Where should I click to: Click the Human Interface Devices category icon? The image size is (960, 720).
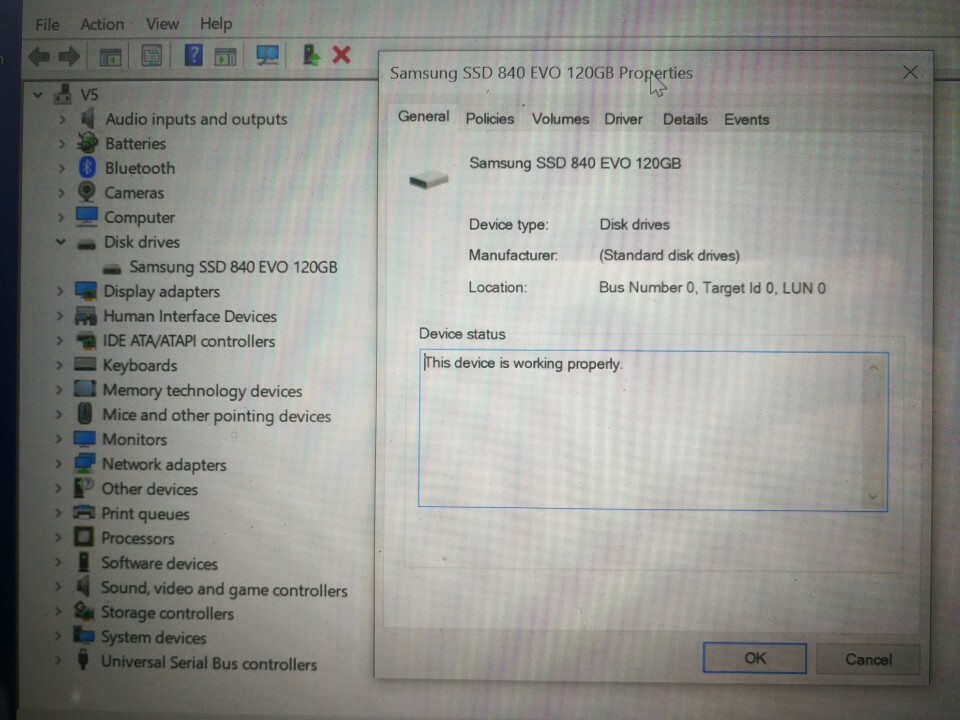[x=85, y=315]
